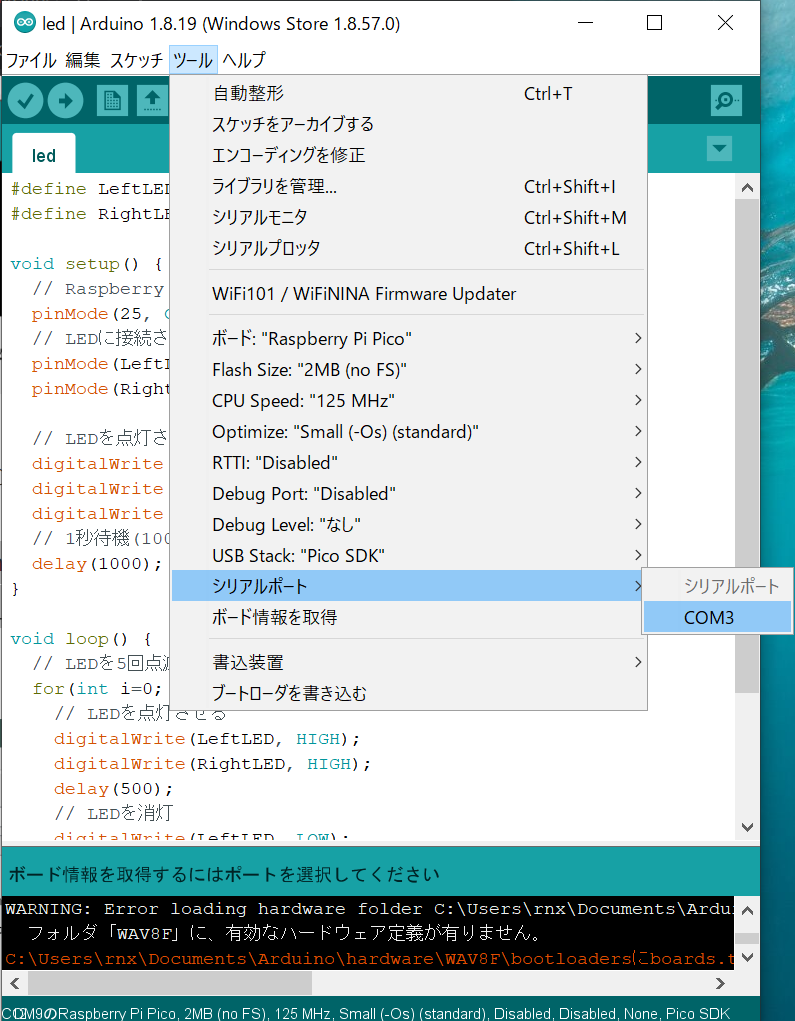795x1021 pixels.
Task: Click the Open sketch toolbar icon
Action: pyautogui.click(x=152, y=101)
